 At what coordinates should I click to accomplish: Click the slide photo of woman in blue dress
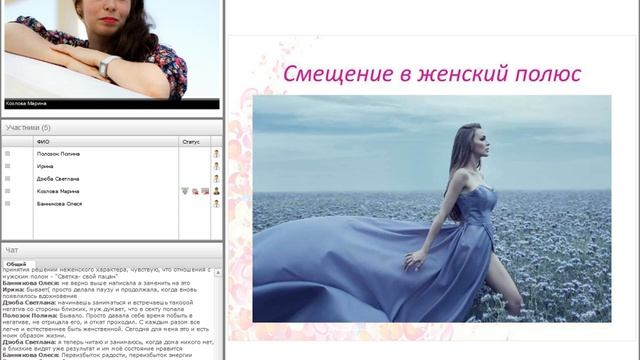(432, 209)
